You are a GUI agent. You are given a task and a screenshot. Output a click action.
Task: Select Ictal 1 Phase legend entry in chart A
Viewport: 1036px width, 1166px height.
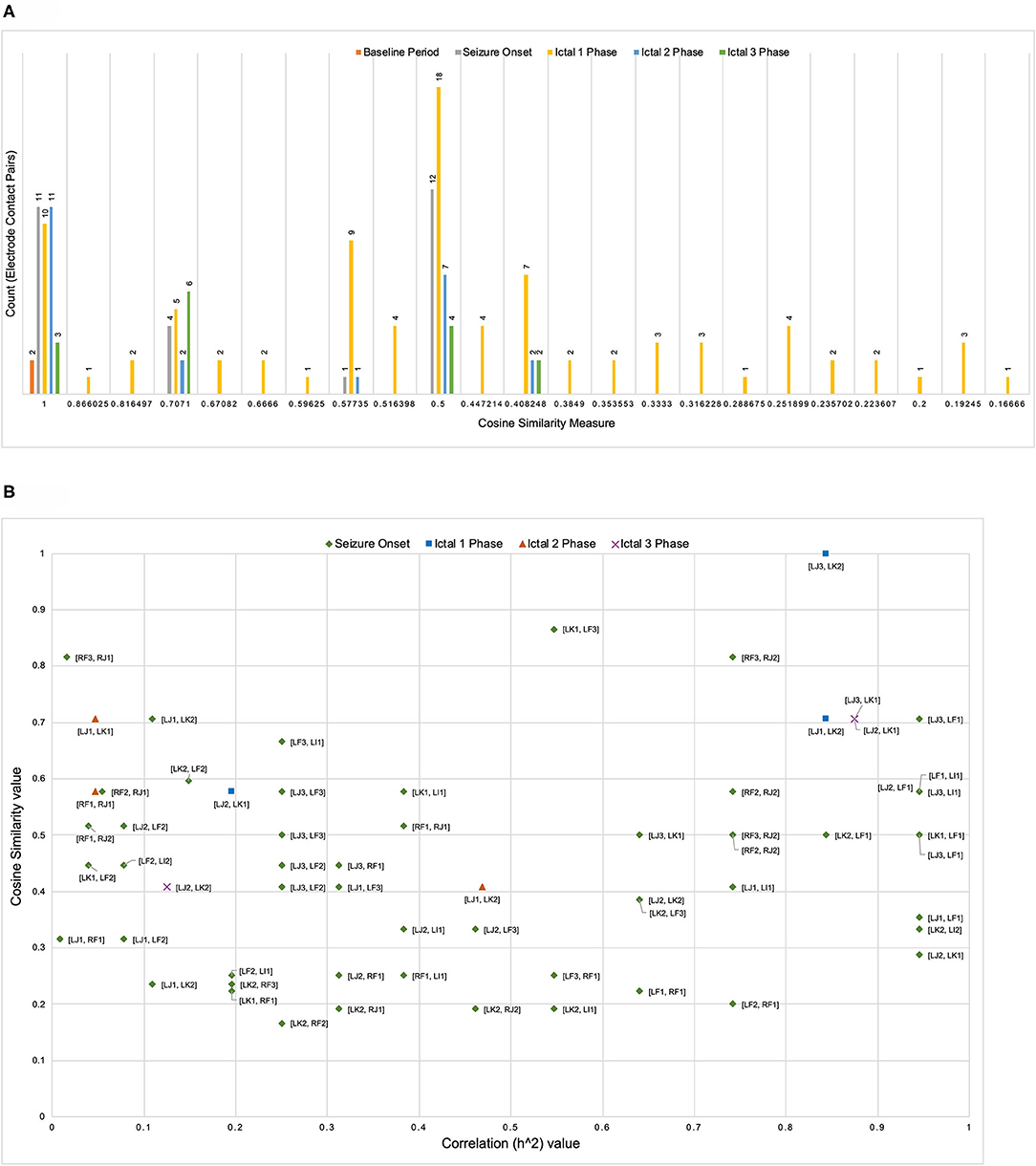click(x=587, y=52)
